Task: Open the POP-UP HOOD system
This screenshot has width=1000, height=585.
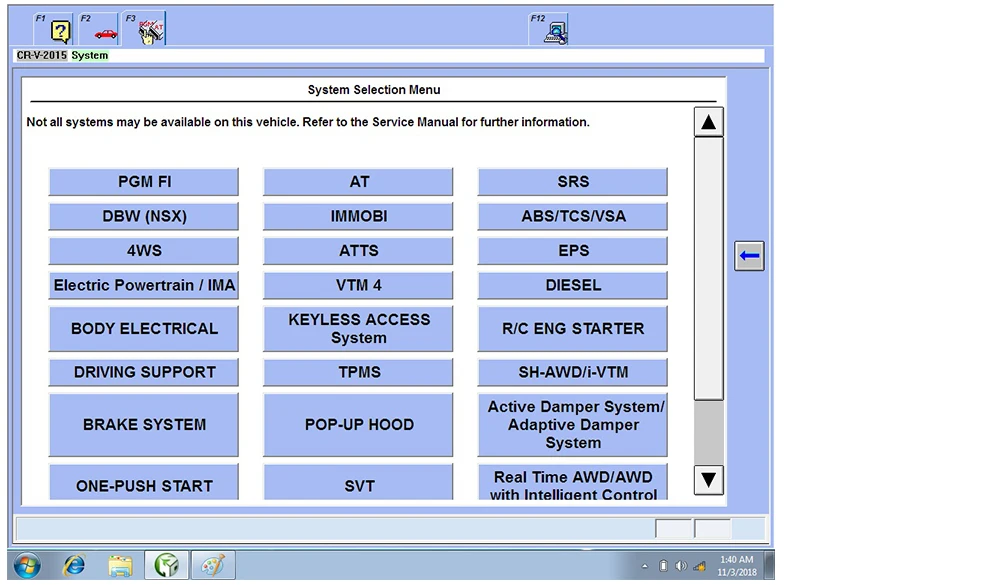Action: (x=358, y=424)
